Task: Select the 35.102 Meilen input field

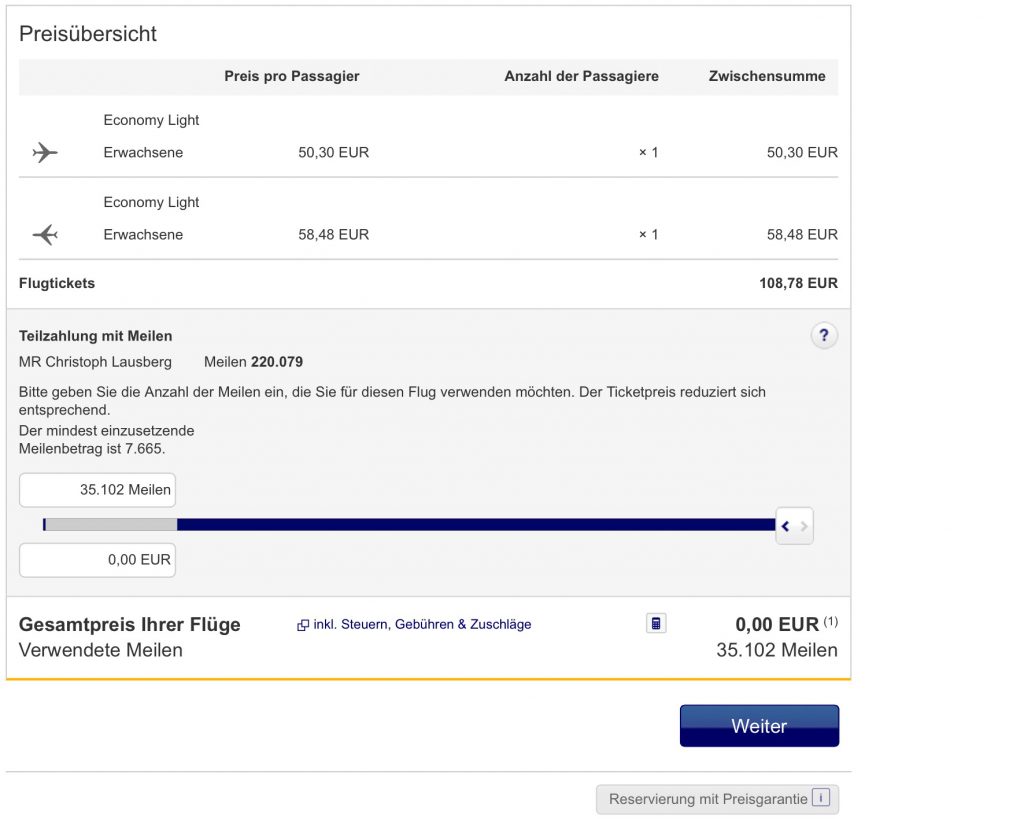Action: (97, 490)
